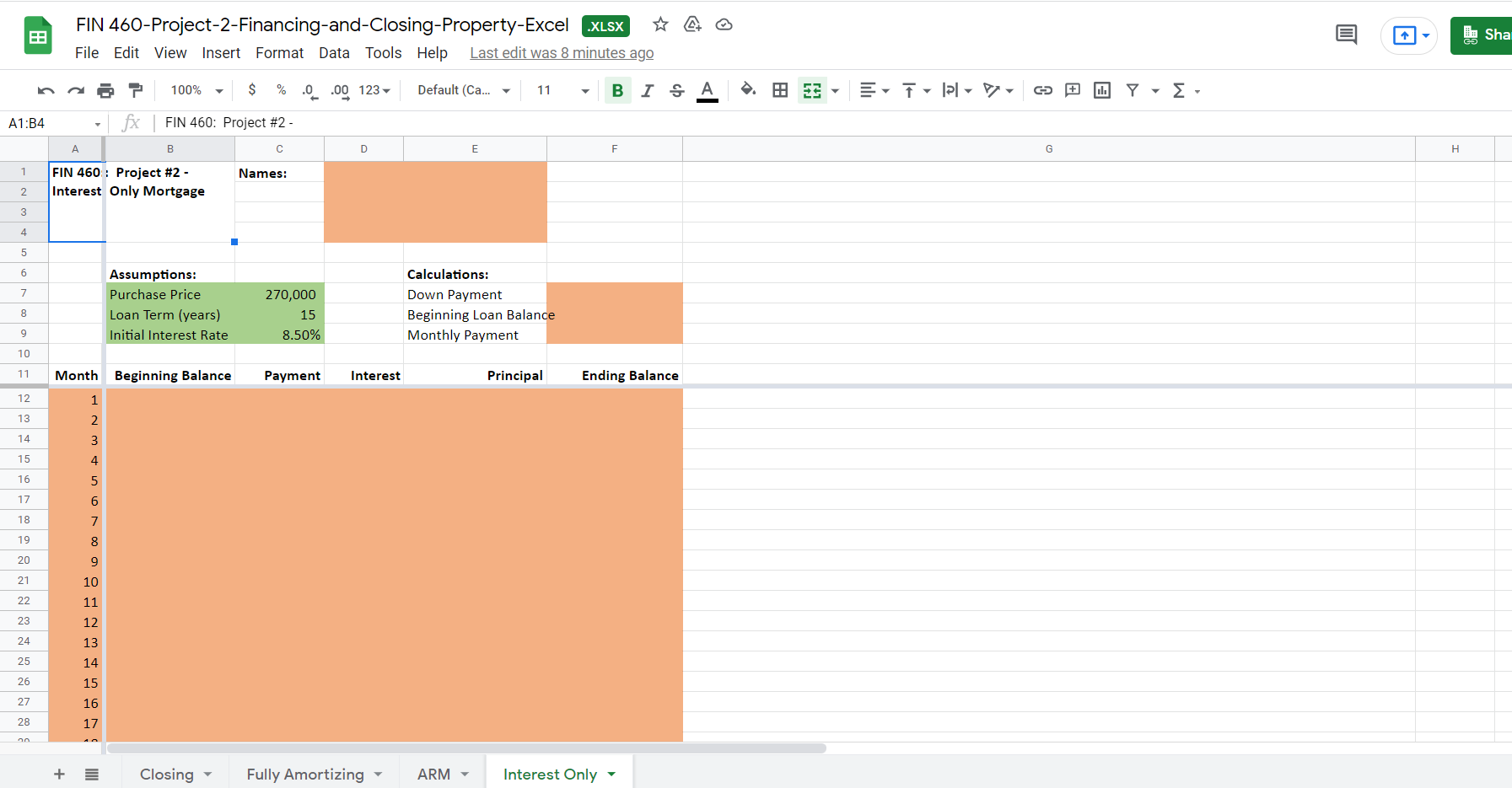Open more number formats 123 dropdown
The height and width of the screenshot is (788, 1512).
tap(374, 90)
